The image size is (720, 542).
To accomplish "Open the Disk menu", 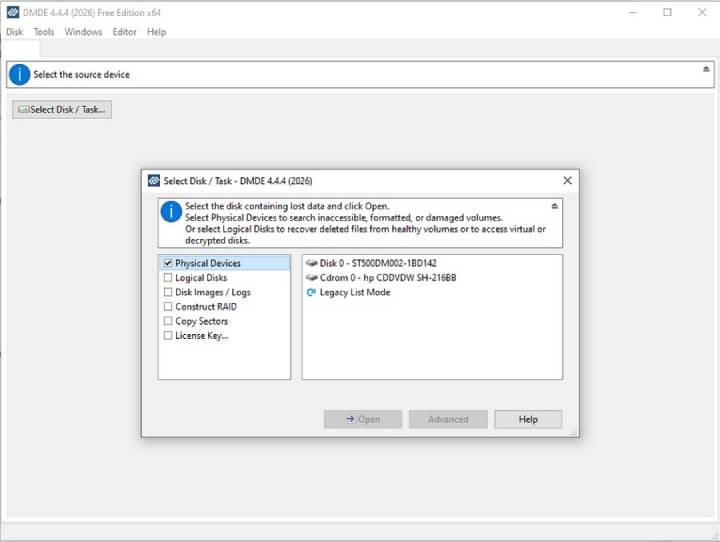I will pos(15,32).
